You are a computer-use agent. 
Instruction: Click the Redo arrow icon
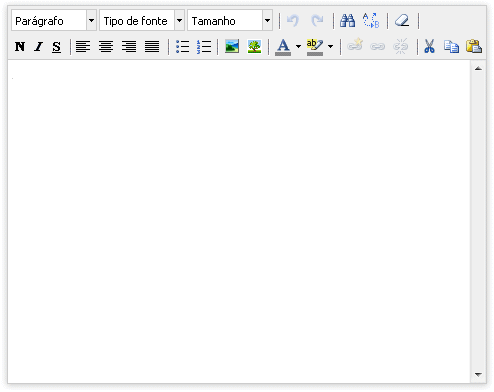(x=317, y=21)
